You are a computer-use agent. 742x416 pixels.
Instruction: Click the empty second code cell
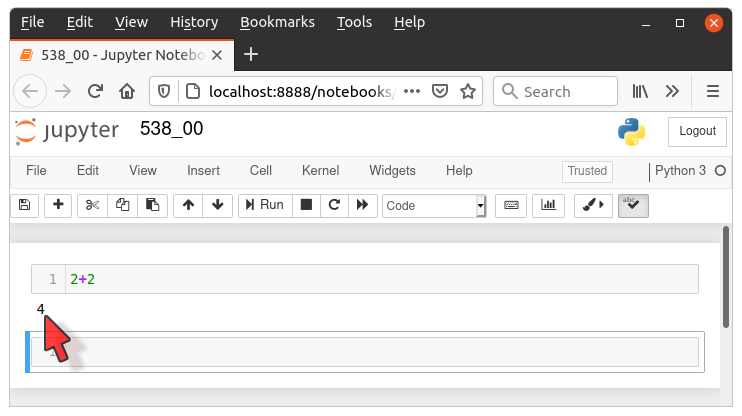click(x=380, y=352)
